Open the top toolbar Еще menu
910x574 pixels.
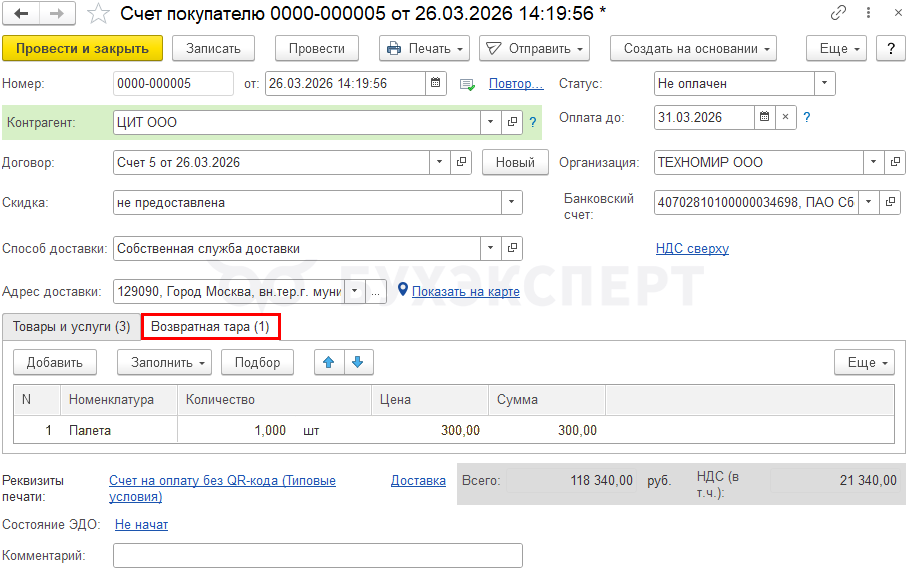tap(836, 49)
